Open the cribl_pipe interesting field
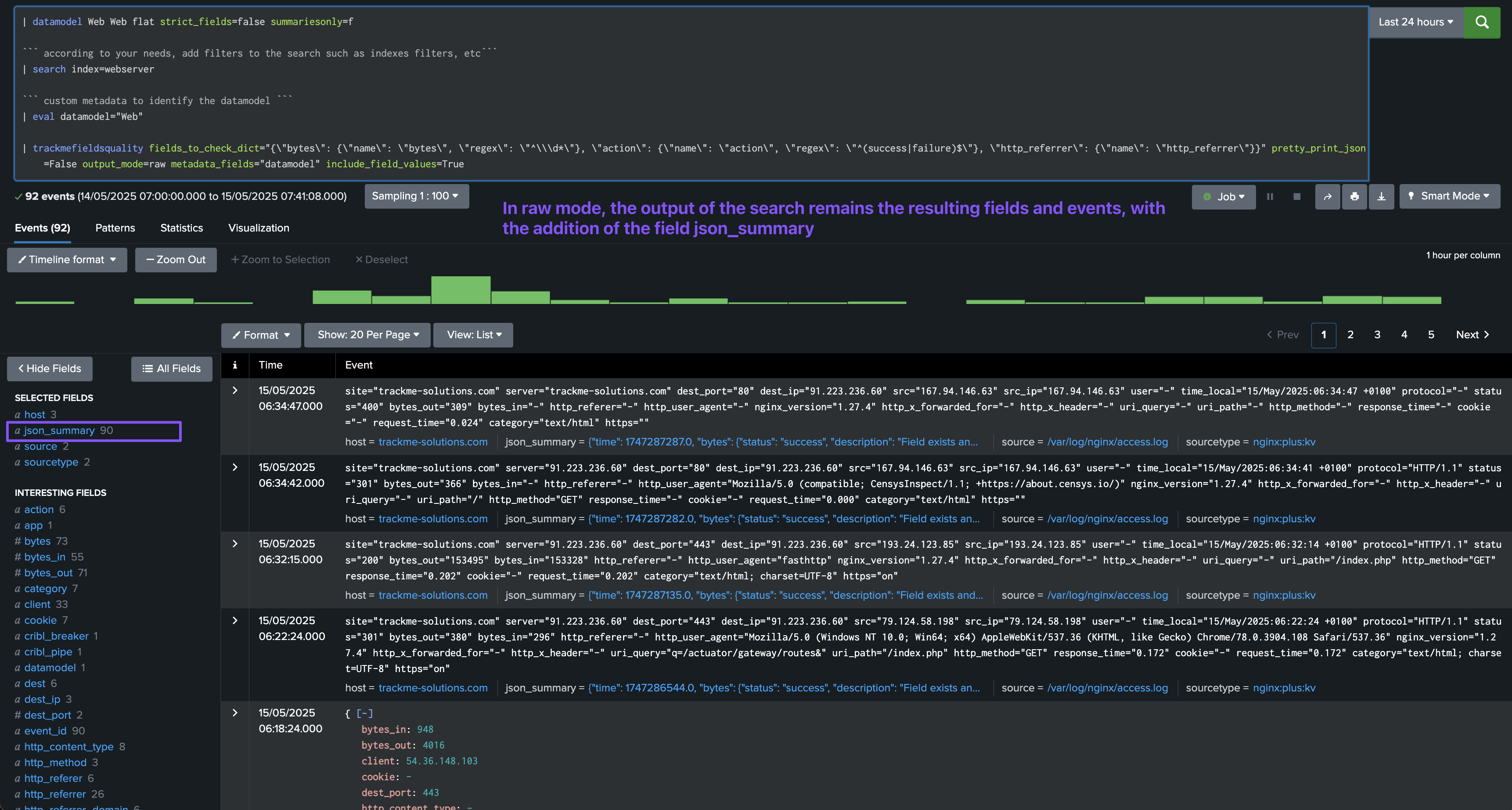The width and height of the screenshot is (1512, 810). pyautogui.click(x=48, y=652)
